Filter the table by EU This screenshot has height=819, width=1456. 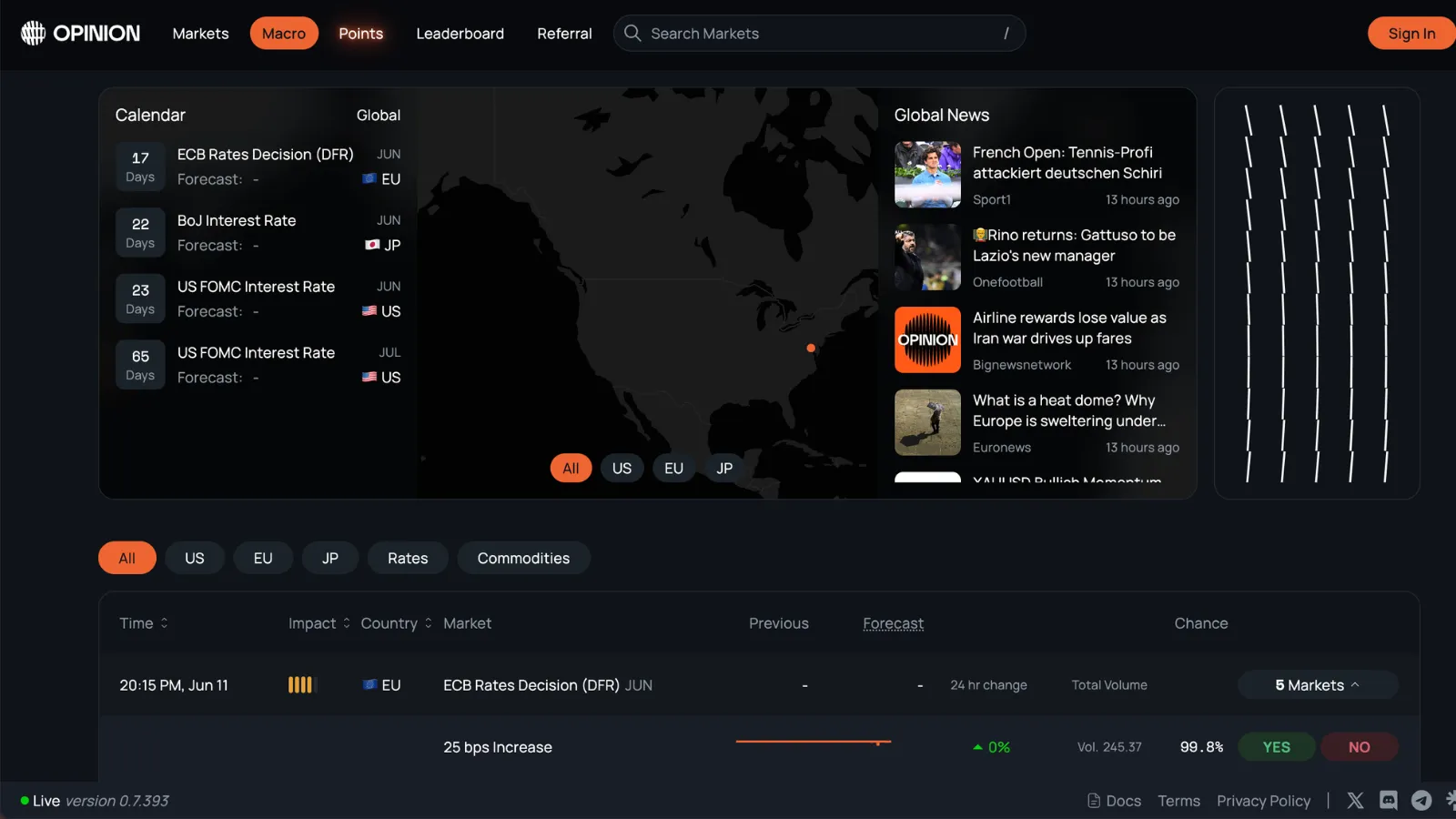[263, 558]
